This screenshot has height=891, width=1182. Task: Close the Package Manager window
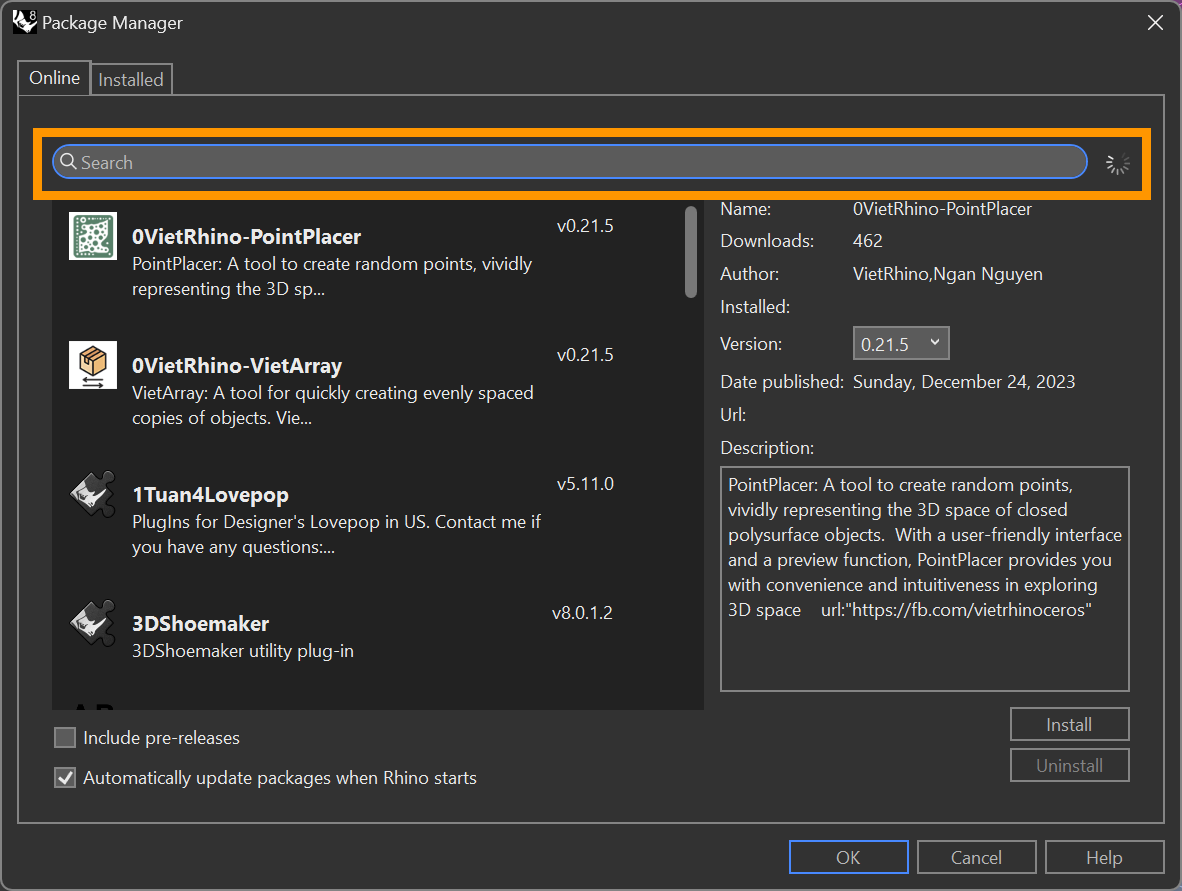click(x=1155, y=23)
